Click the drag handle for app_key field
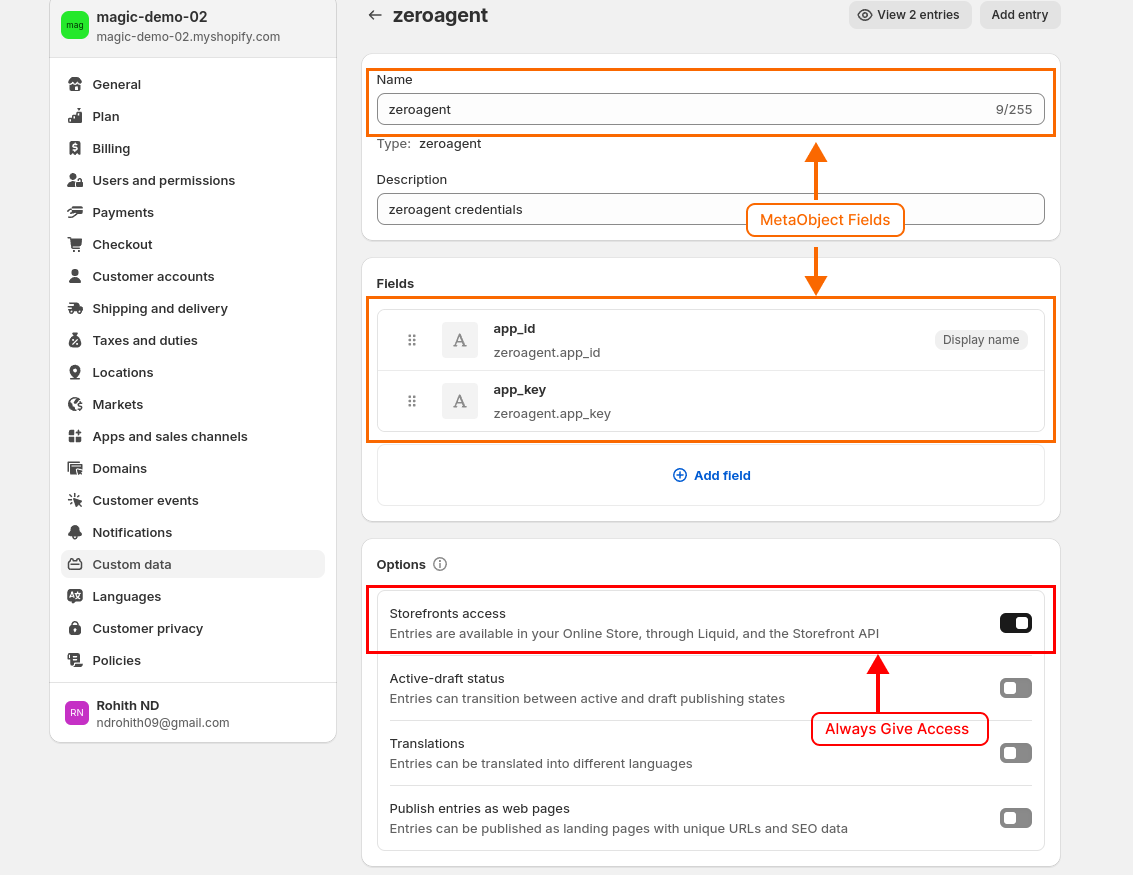 412,401
